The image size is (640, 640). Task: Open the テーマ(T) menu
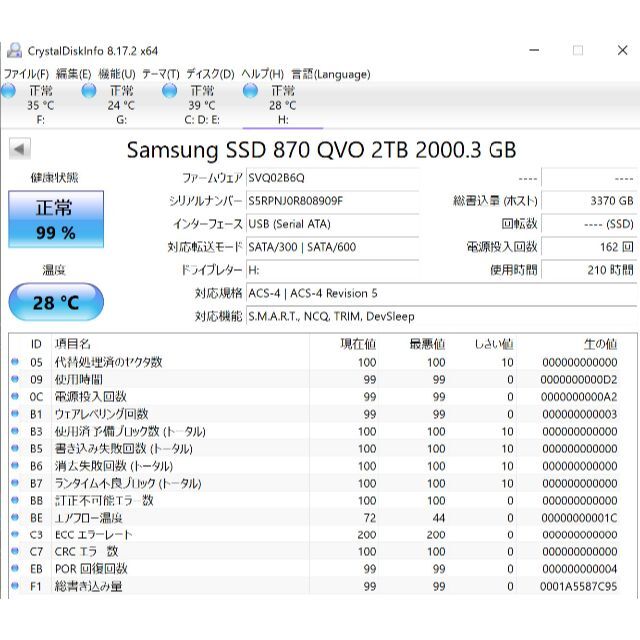coord(161,74)
